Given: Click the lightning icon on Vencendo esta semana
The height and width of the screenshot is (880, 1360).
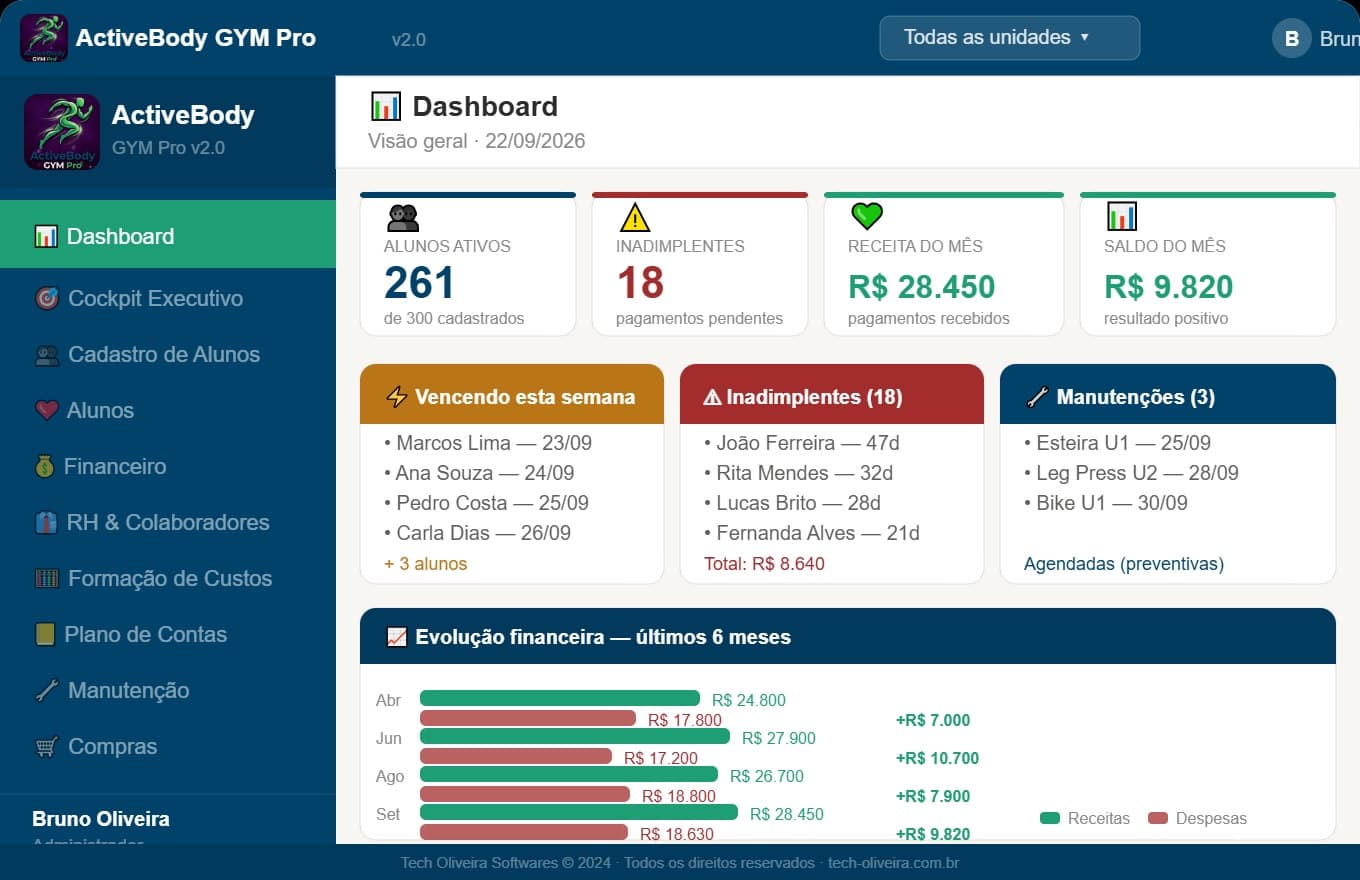Looking at the screenshot, I should click(x=396, y=397).
